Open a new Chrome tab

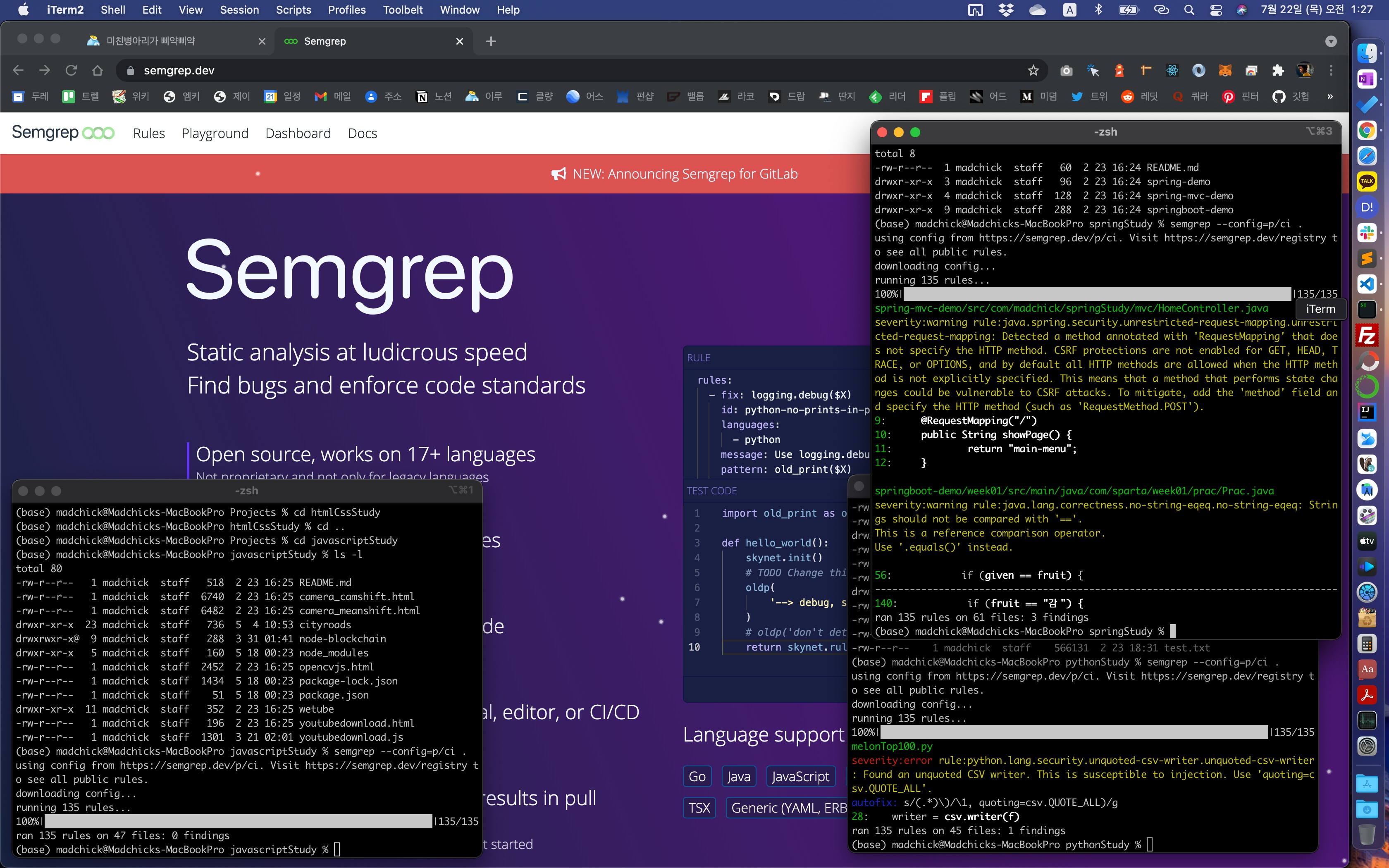point(491,41)
